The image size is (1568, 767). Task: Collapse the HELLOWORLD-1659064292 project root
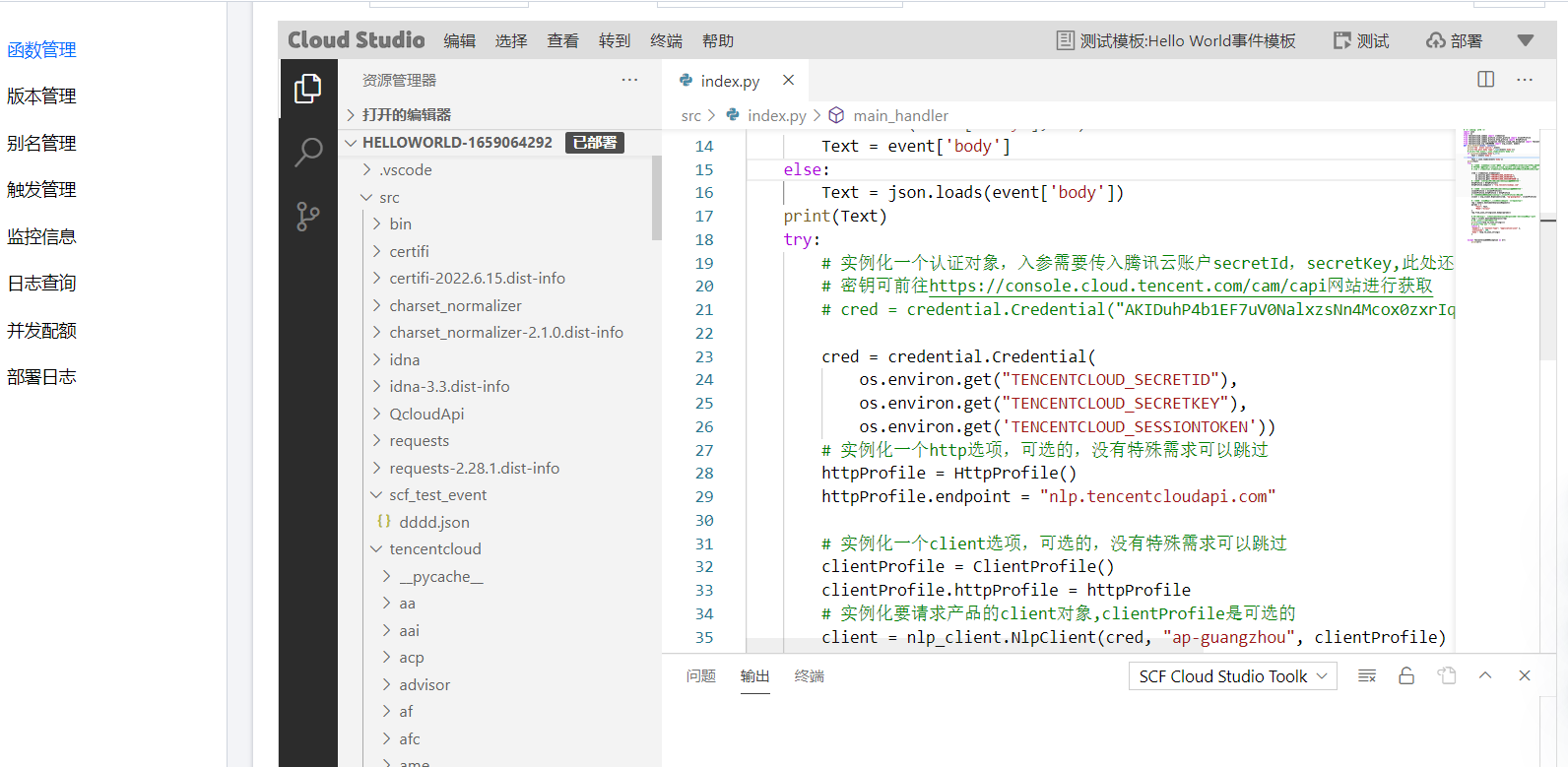[350, 143]
